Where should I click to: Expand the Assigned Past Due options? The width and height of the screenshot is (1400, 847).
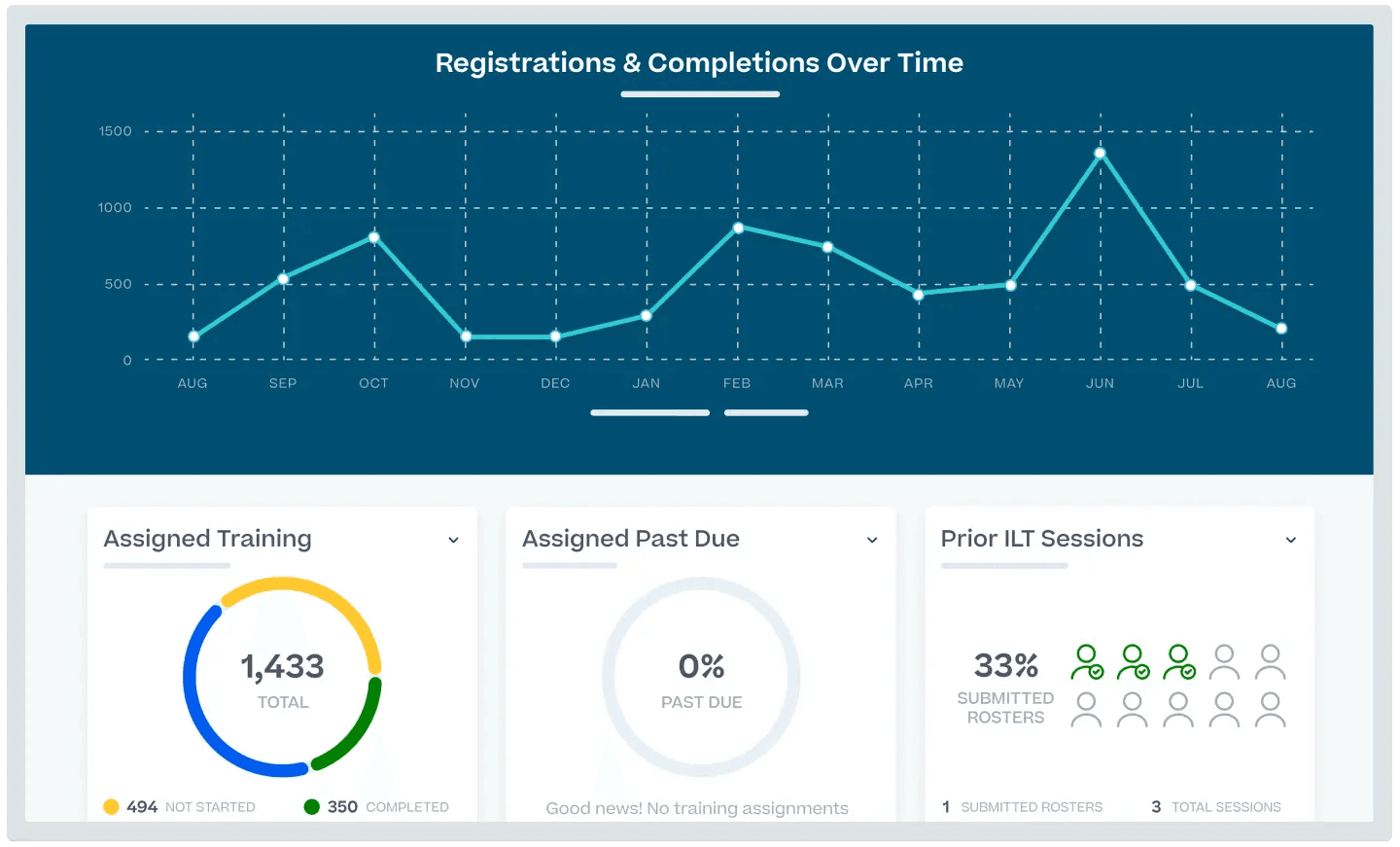click(871, 540)
